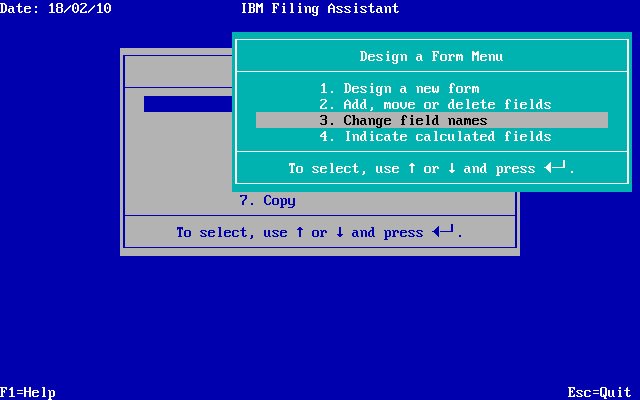Select '7. Copy' in background menu
This screenshot has height=400, width=640.
pos(267,200)
